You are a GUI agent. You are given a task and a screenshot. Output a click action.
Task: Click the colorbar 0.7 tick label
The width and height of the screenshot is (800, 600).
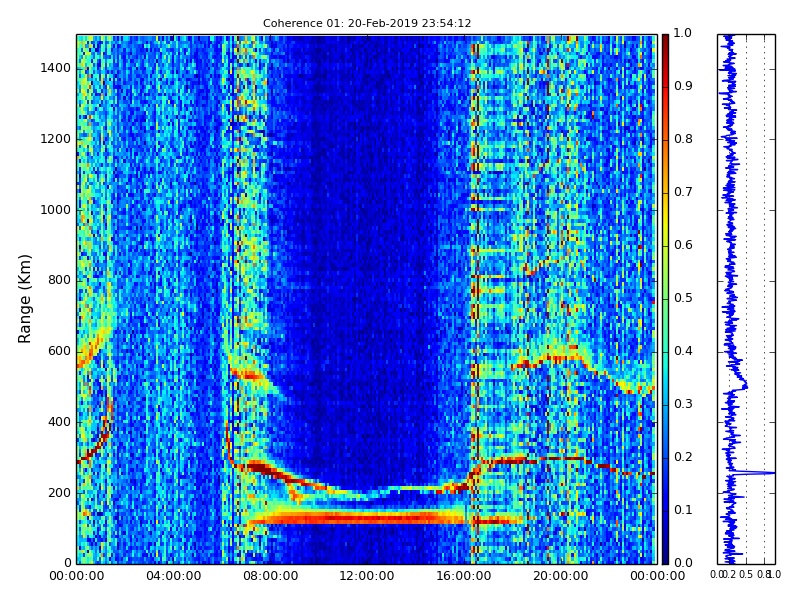point(683,192)
